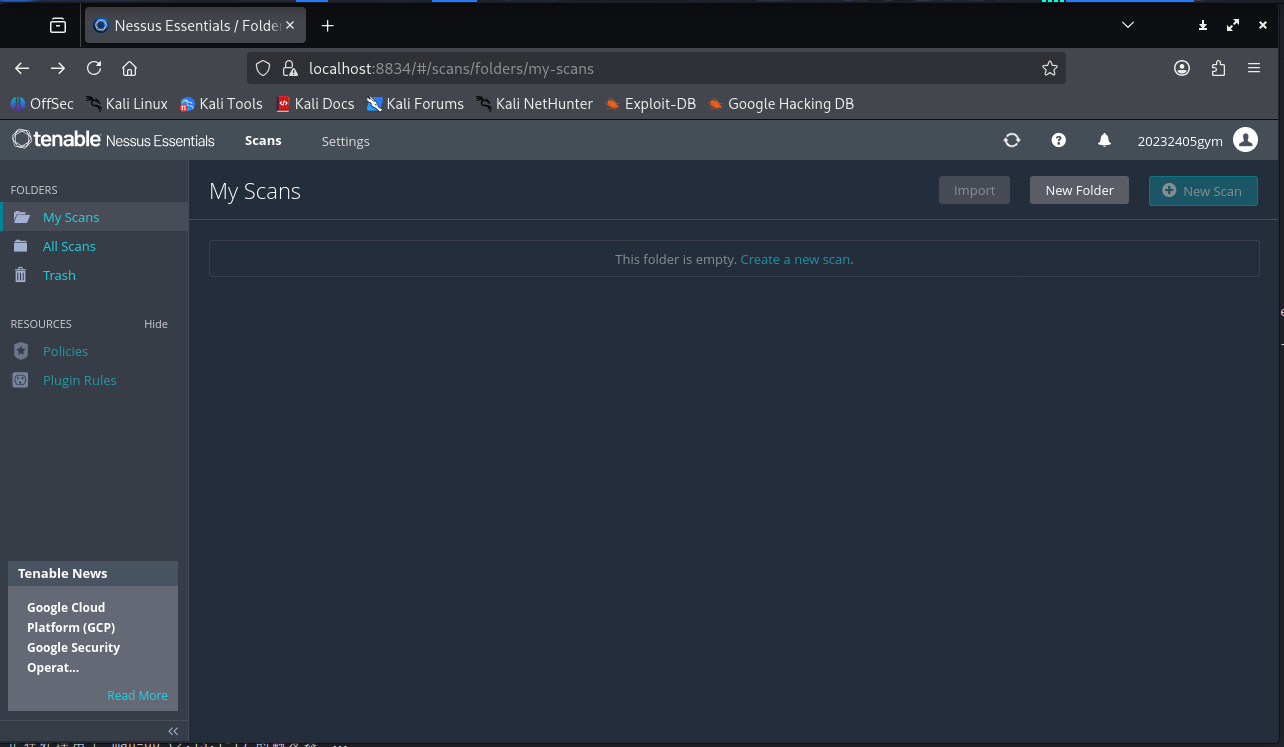The height and width of the screenshot is (747, 1284).
Task: Open the Scans top menu
Action: 263,141
